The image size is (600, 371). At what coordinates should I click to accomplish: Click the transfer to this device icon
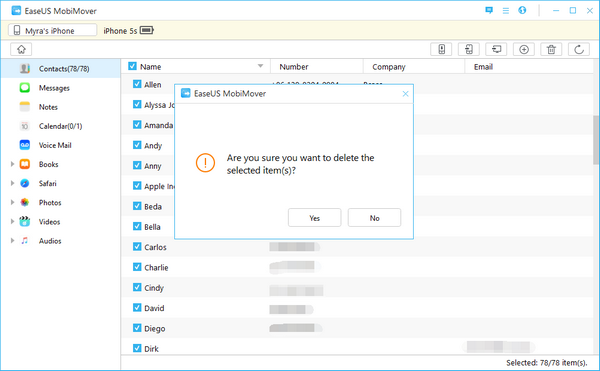(441, 49)
